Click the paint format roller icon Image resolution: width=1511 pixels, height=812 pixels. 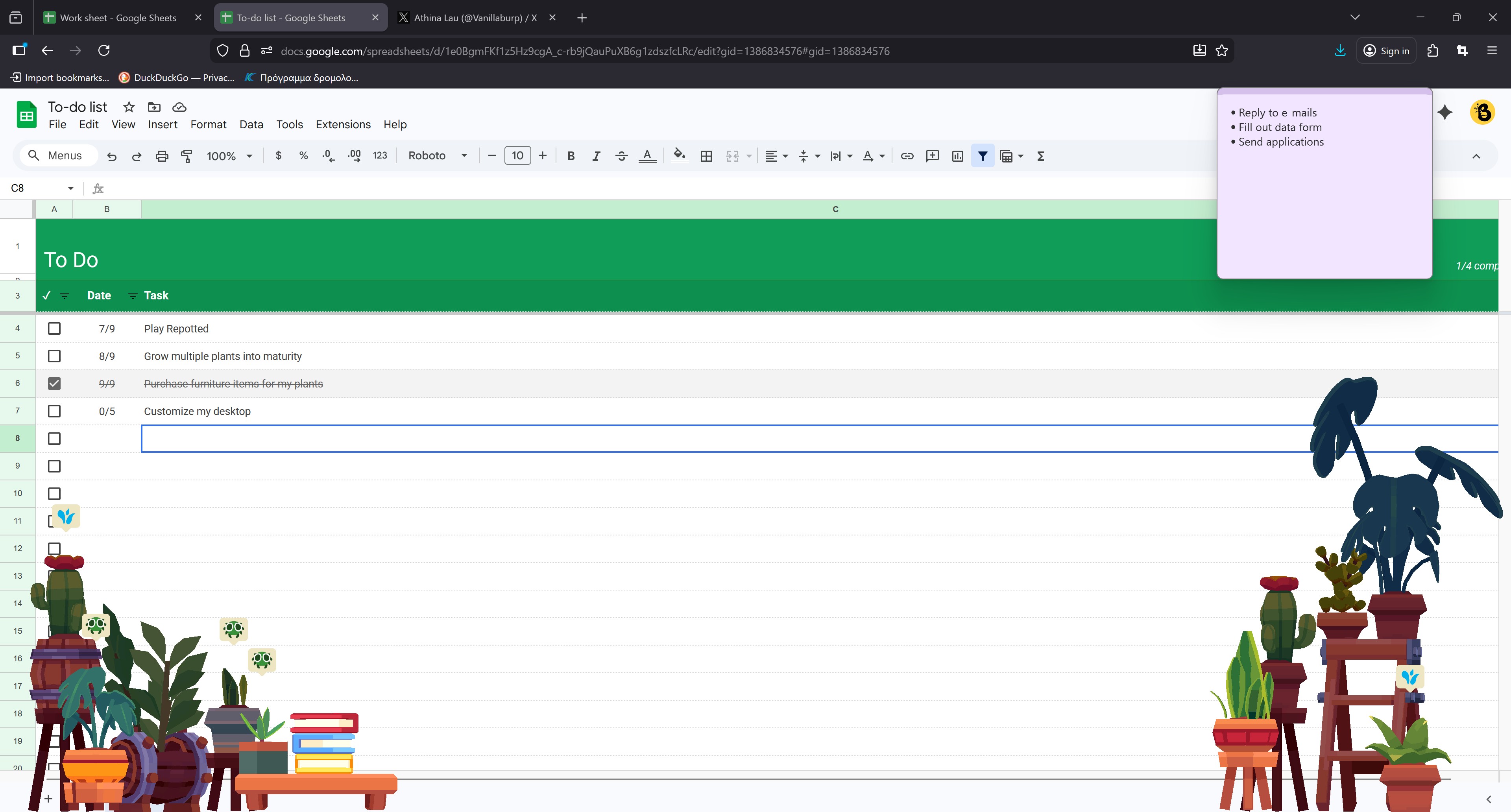click(x=187, y=156)
